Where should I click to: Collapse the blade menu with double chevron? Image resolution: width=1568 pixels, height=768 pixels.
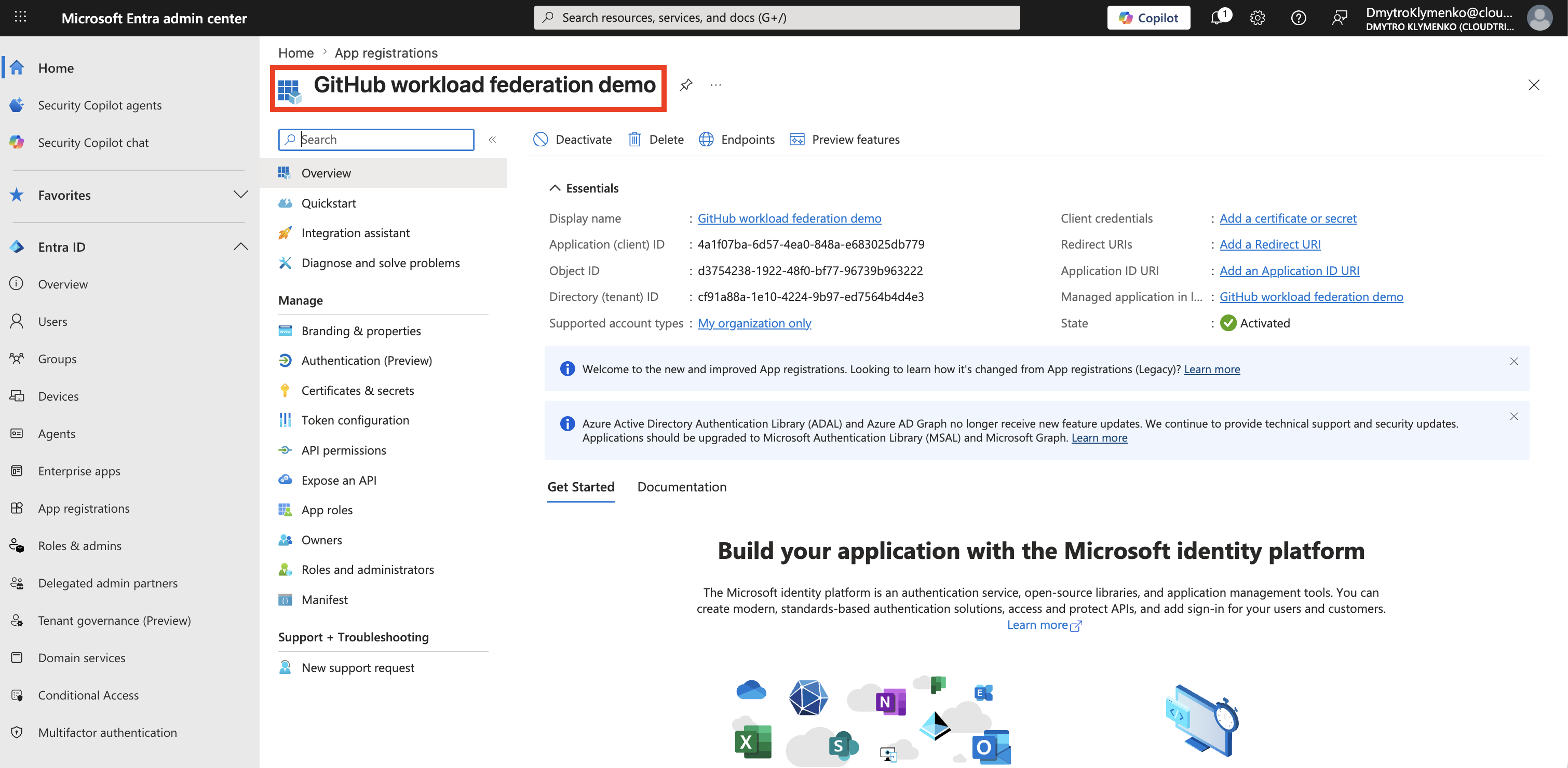click(492, 140)
